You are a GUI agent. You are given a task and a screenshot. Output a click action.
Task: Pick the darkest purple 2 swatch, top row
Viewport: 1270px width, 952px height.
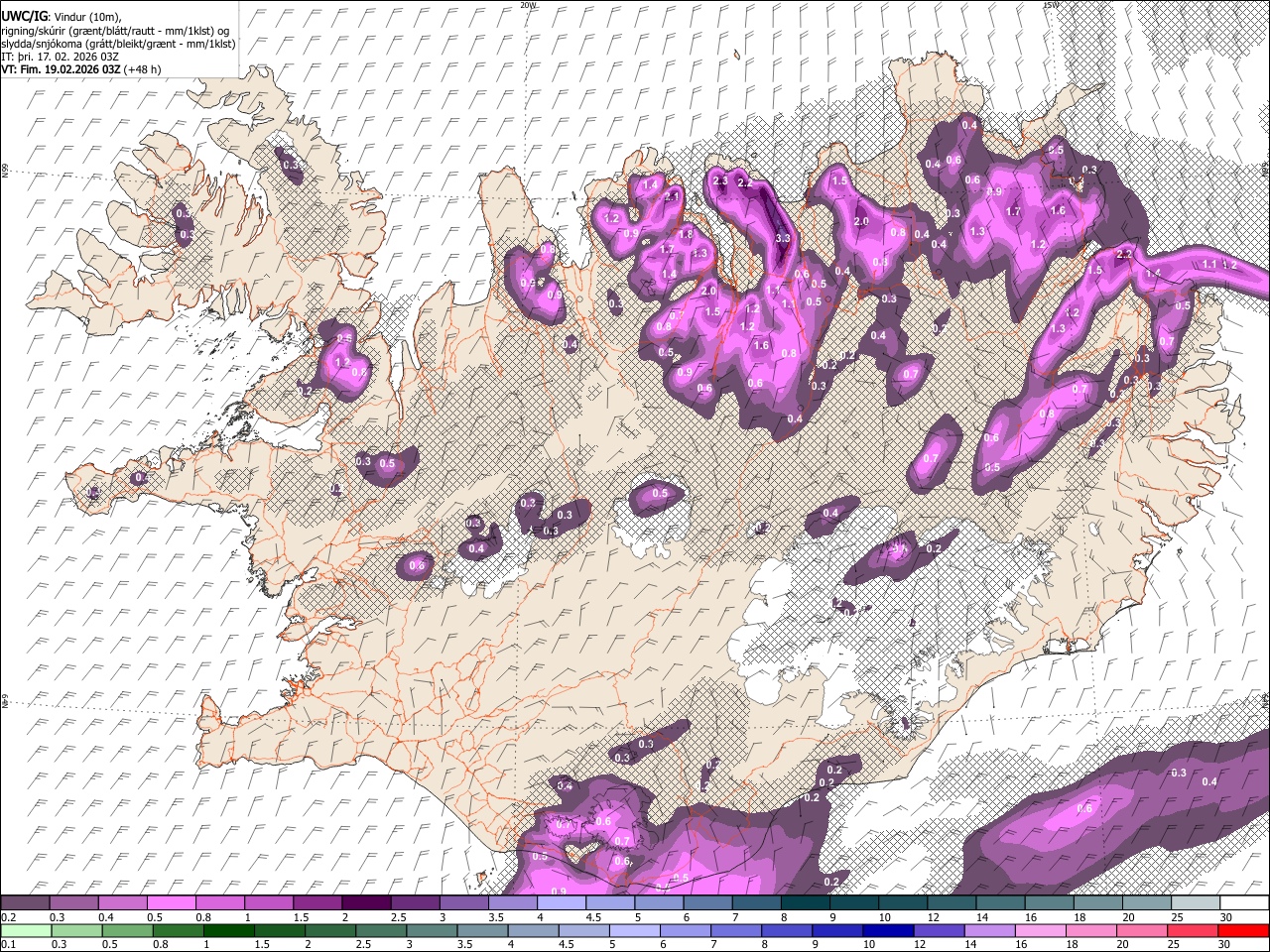click(365, 903)
